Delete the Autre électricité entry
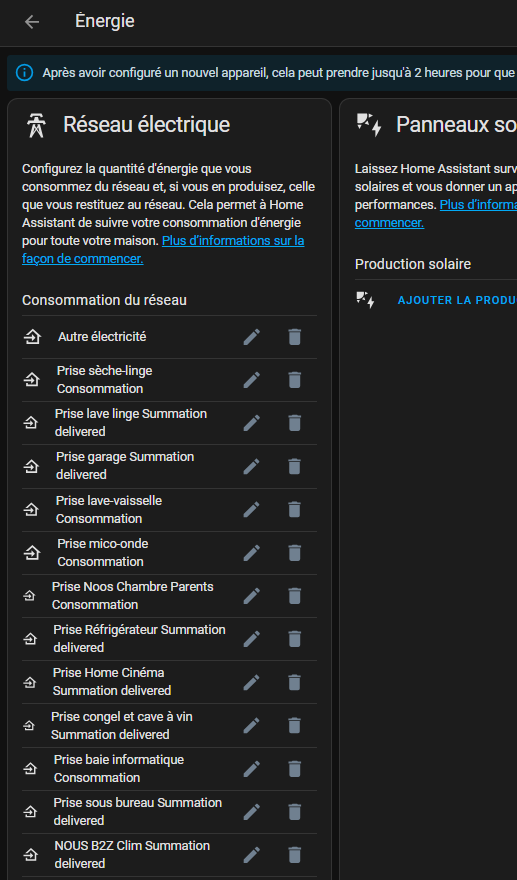 295,337
